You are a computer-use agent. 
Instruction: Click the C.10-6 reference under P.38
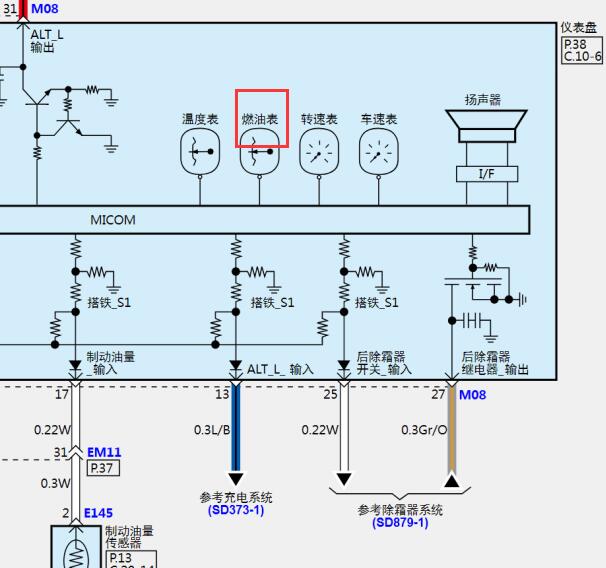(x=582, y=56)
